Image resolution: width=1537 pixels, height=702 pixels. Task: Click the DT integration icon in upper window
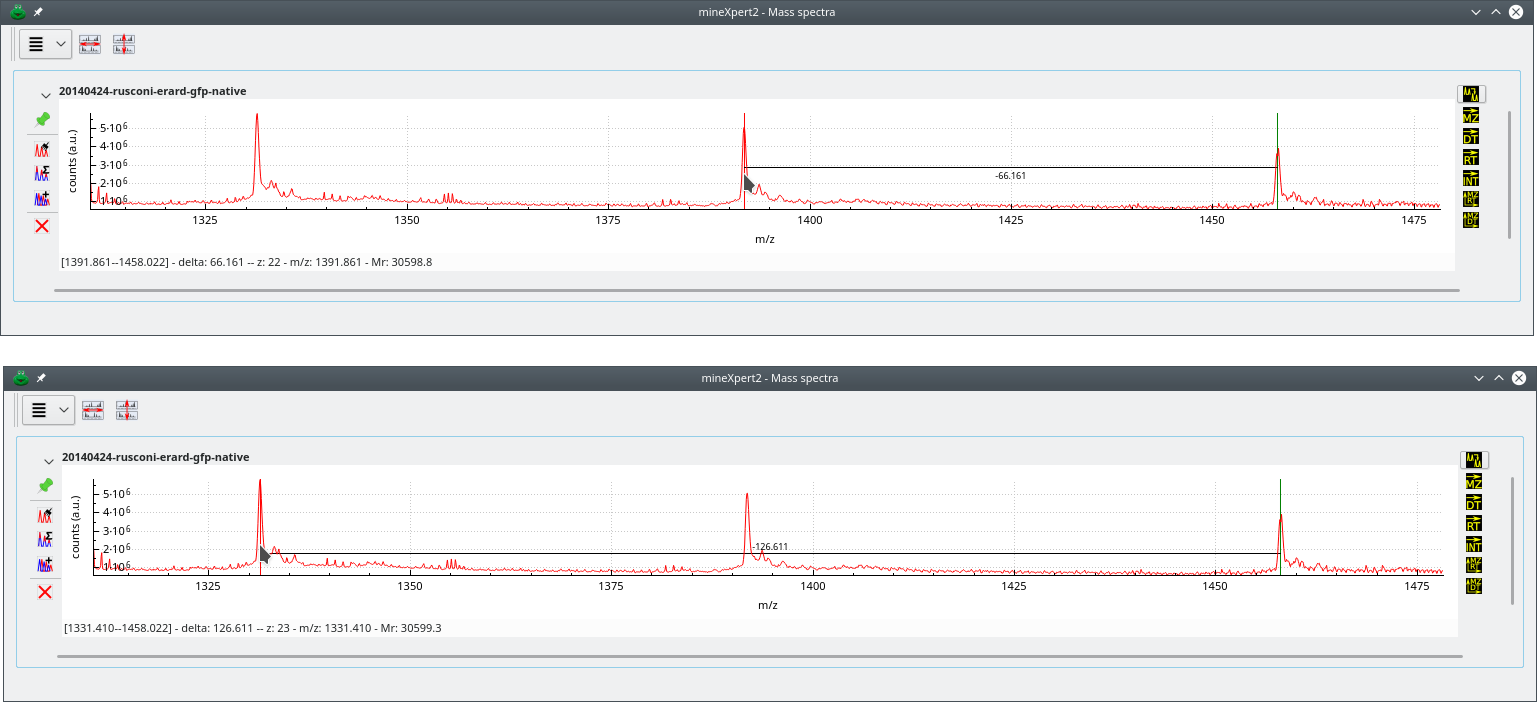[1470, 137]
